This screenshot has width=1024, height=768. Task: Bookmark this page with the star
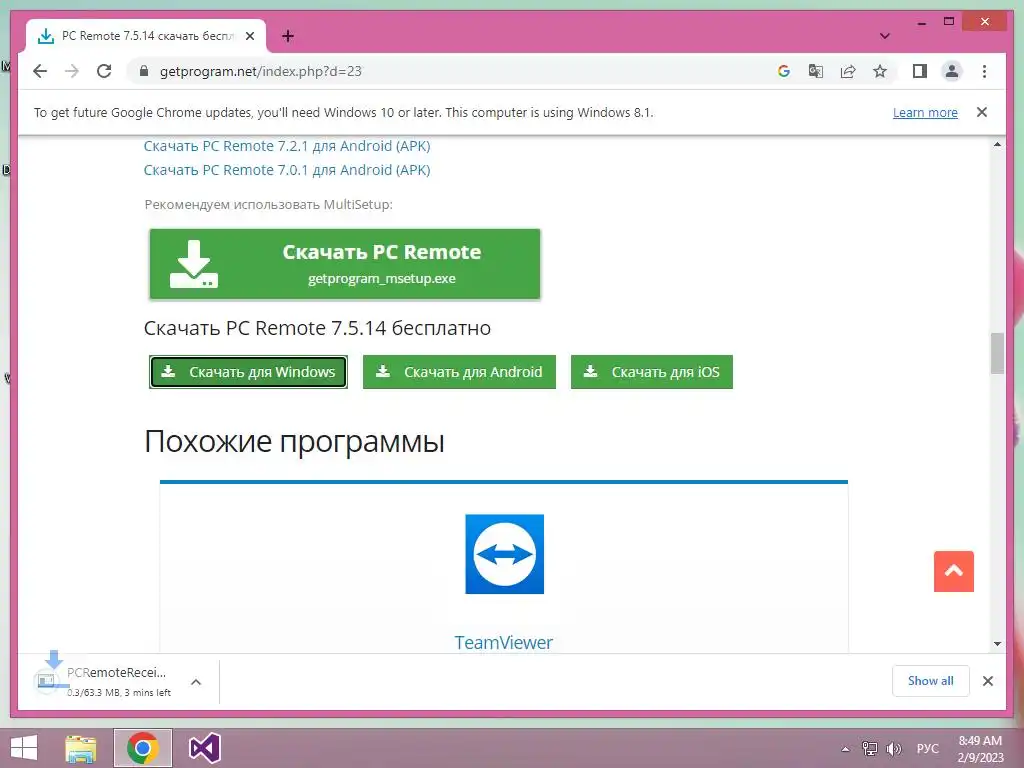(880, 71)
